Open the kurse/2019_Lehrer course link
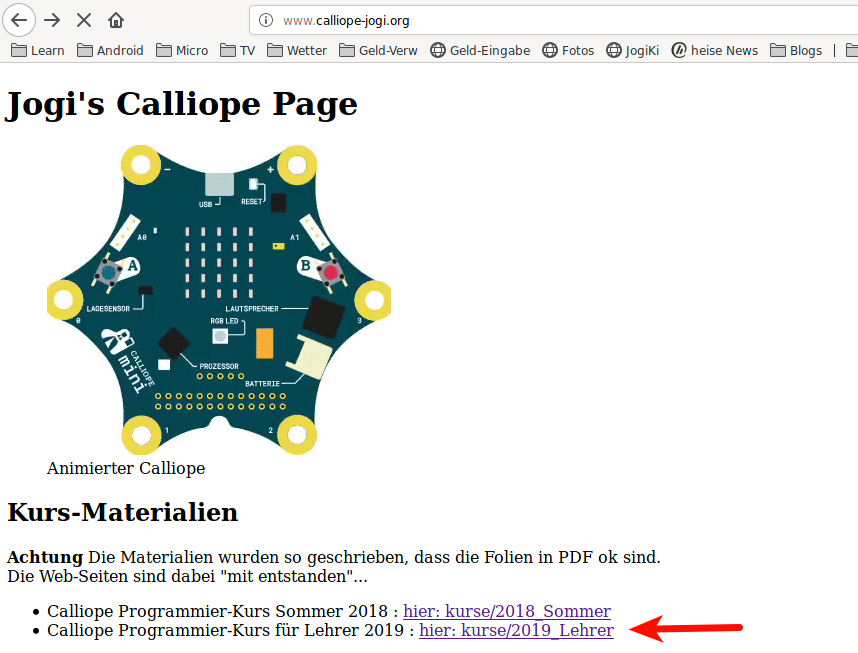This screenshot has width=858, height=653. [517, 630]
